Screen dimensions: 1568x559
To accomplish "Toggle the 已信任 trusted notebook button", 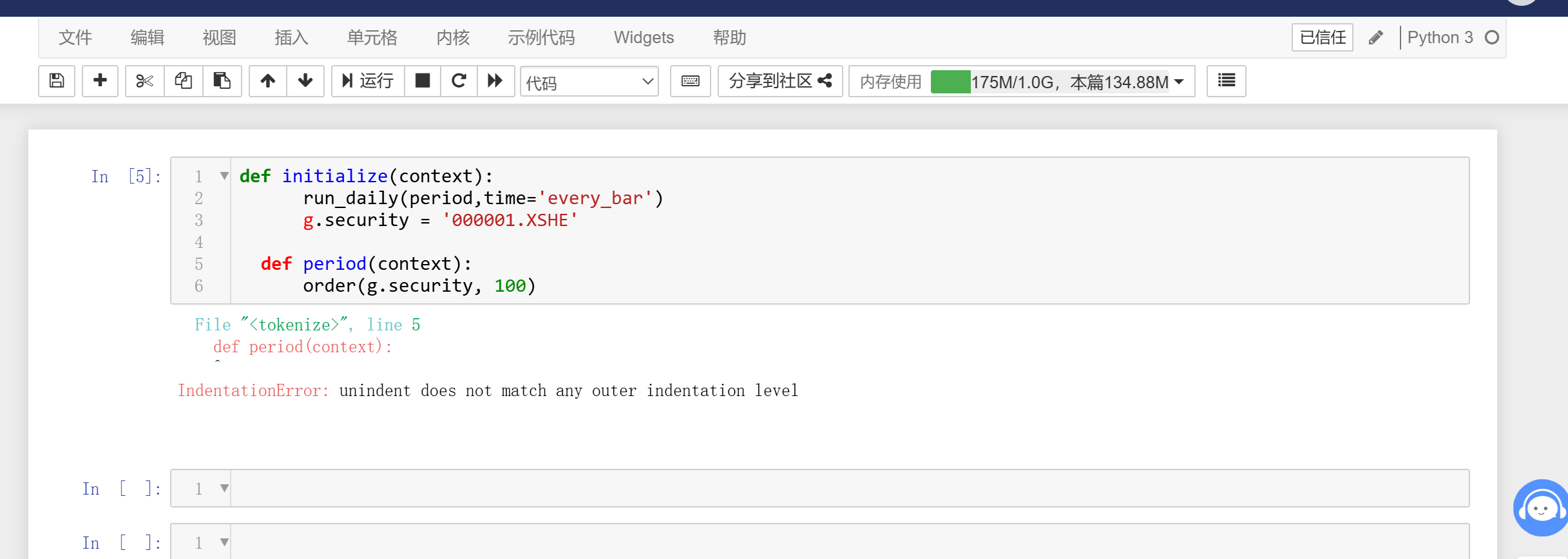I will (1322, 37).
